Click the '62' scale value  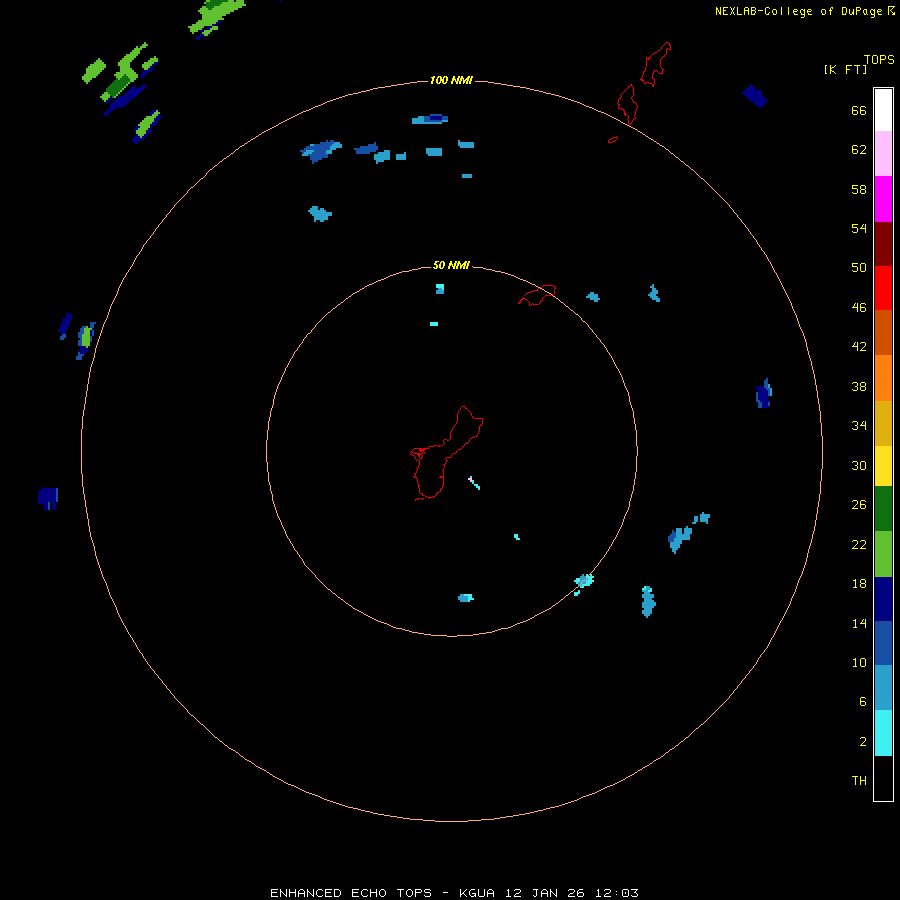click(859, 150)
